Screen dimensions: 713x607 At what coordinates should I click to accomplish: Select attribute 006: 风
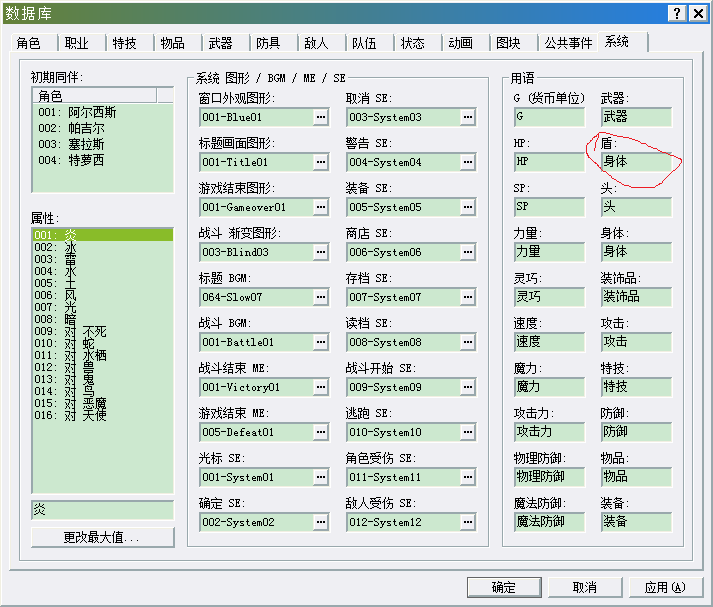[x=103, y=295]
